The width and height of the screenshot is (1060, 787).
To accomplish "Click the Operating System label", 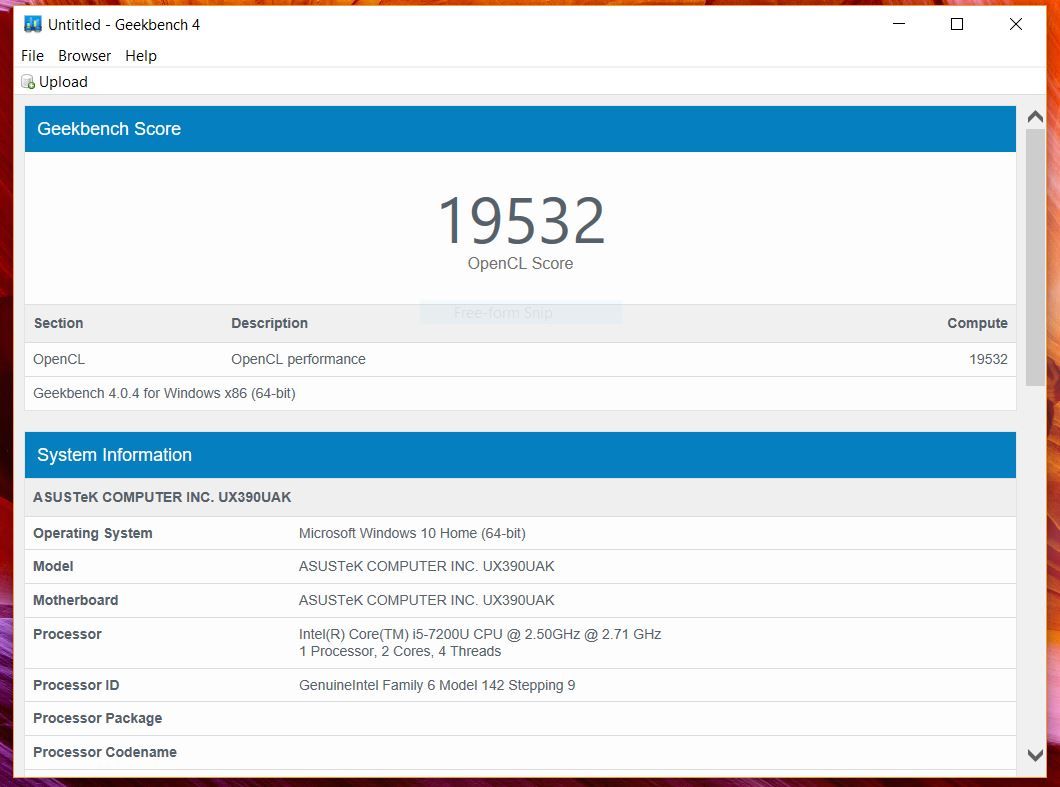I will 93,533.
